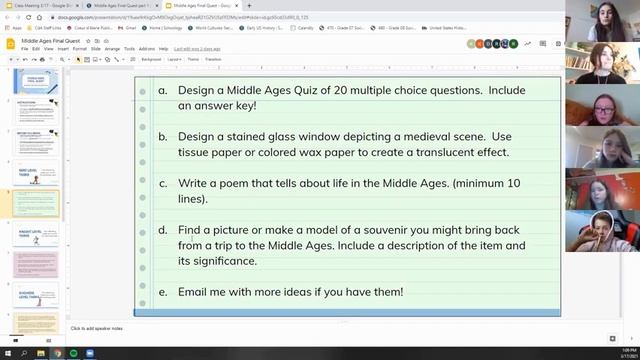Image resolution: width=640 pixels, height=360 pixels.
Task: Click the Insert image icon
Action: 95,60
